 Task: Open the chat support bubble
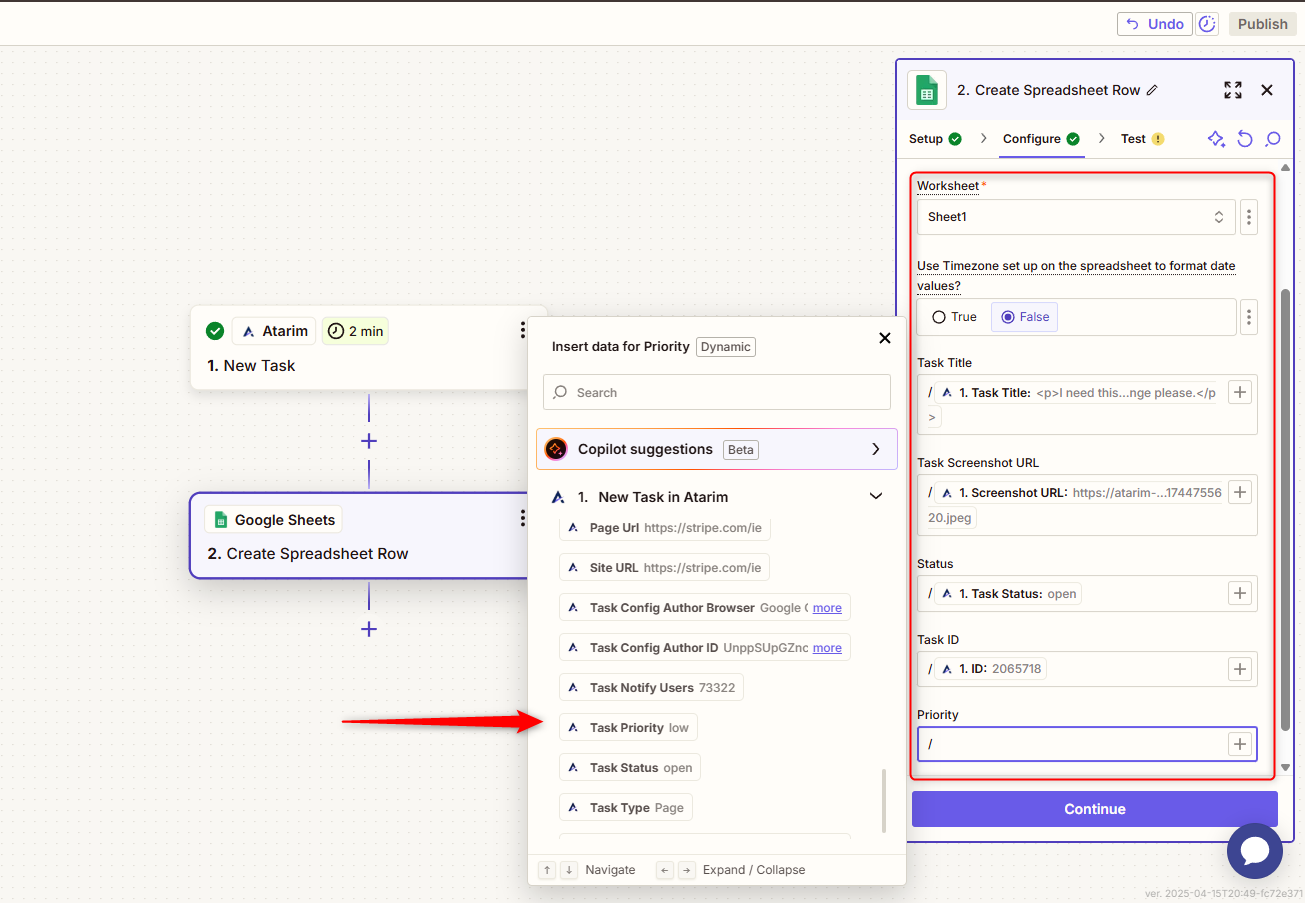coord(1254,851)
